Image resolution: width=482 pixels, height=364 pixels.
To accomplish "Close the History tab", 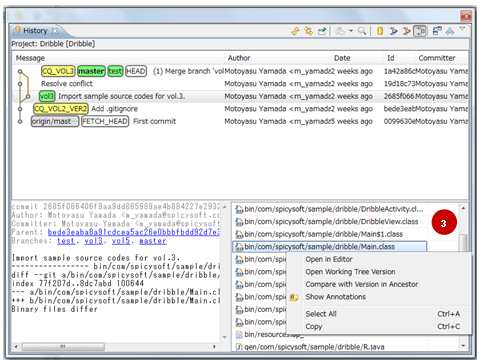I will pos(55,31).
